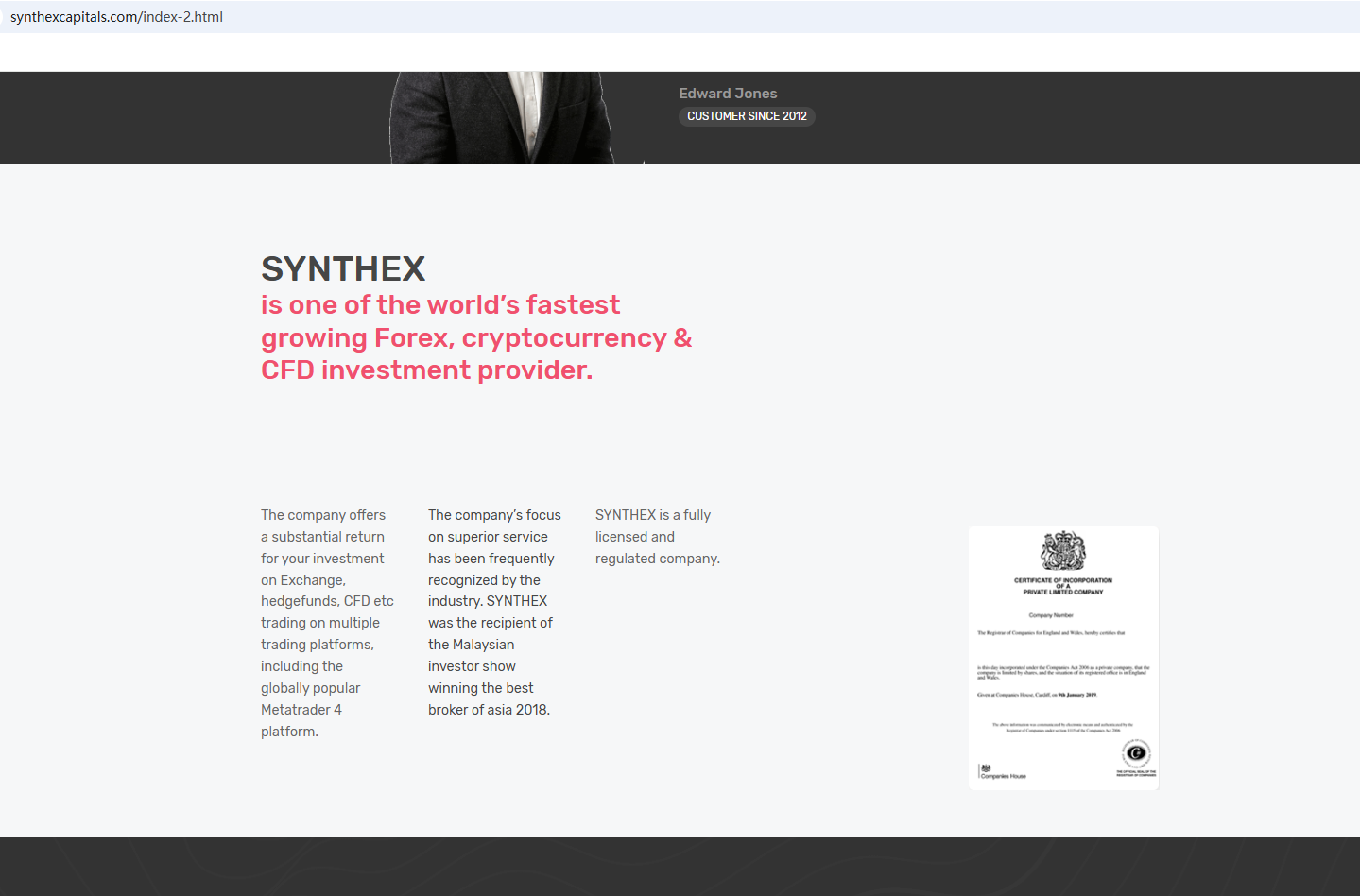
Task: Open the certificate of incorporation thumbnail
Action: click(x=1063, y=658)
